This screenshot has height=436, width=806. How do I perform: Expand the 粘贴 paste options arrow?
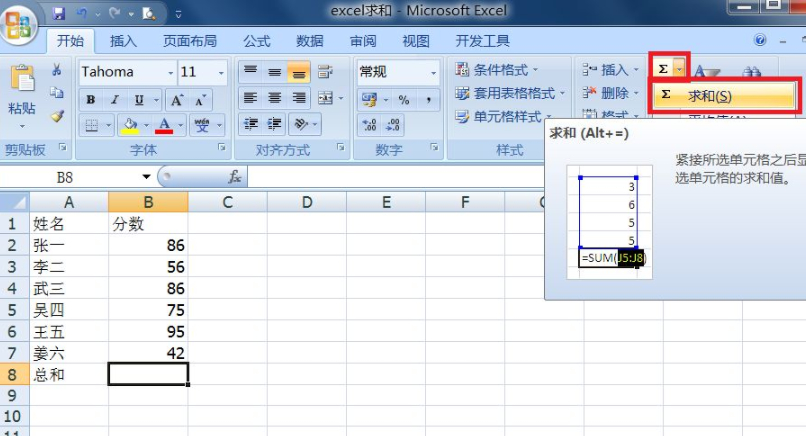pos(22,126)
